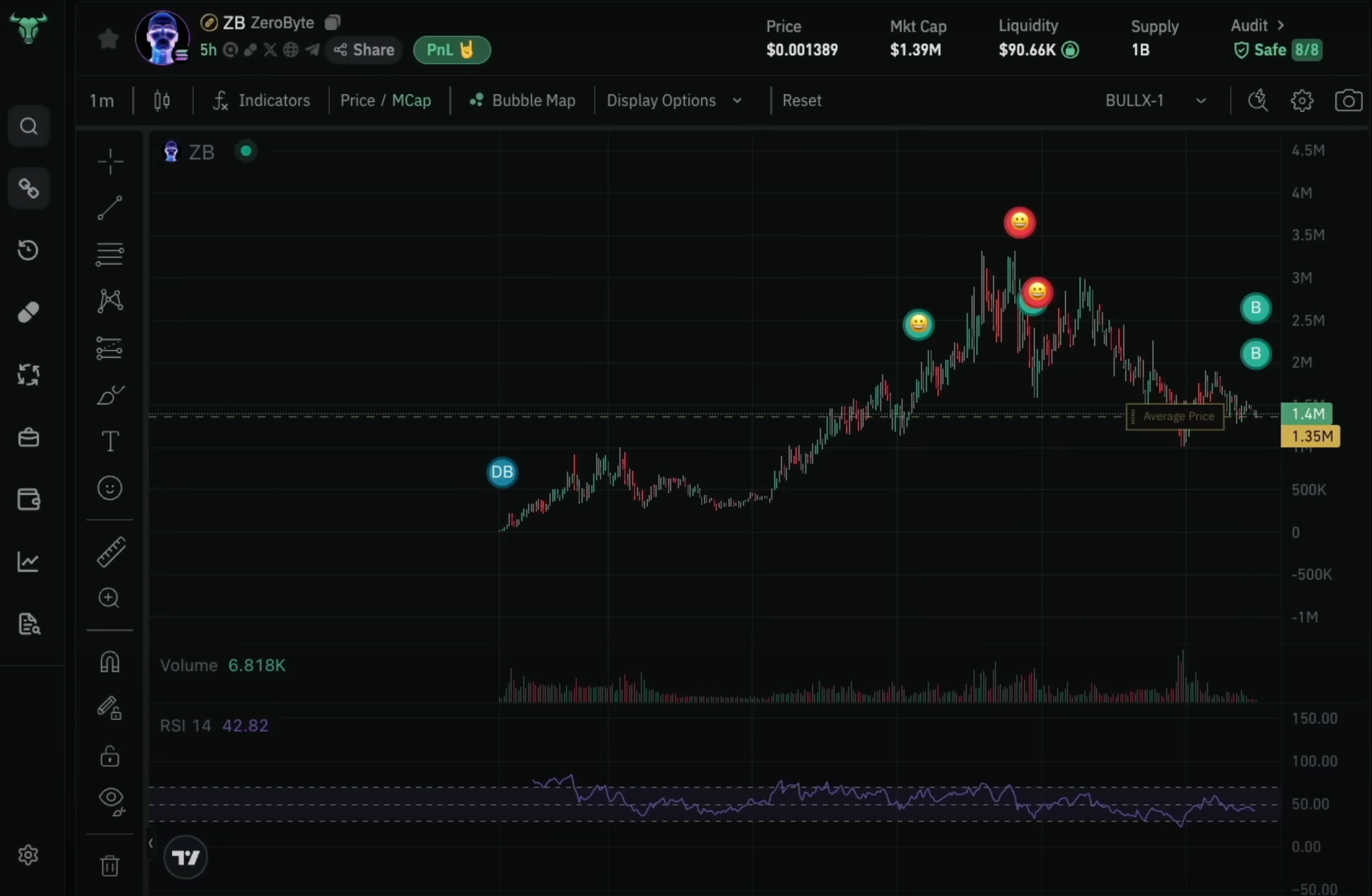Share the ZeroByte token

[364, 49]
